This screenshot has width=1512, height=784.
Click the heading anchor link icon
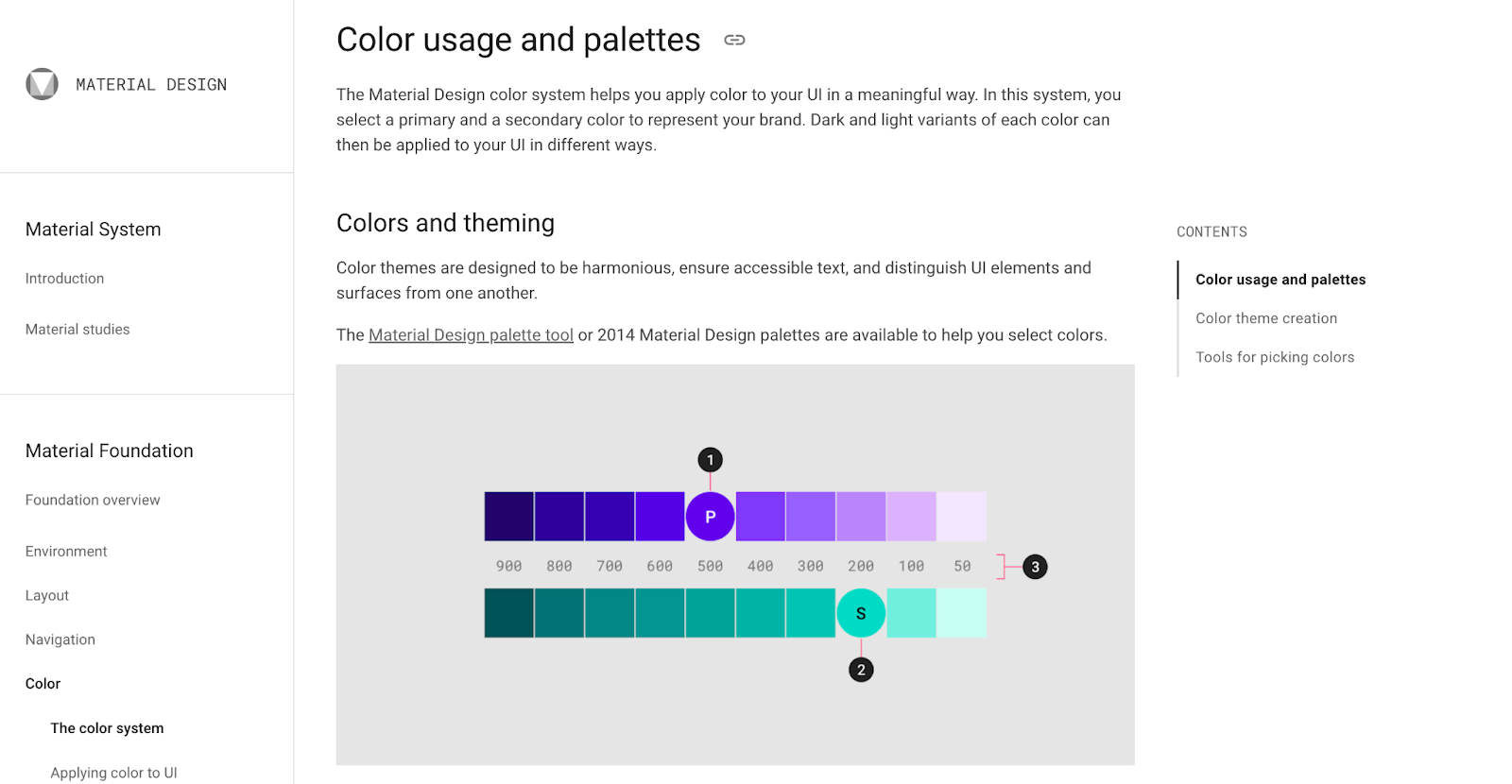734,40
